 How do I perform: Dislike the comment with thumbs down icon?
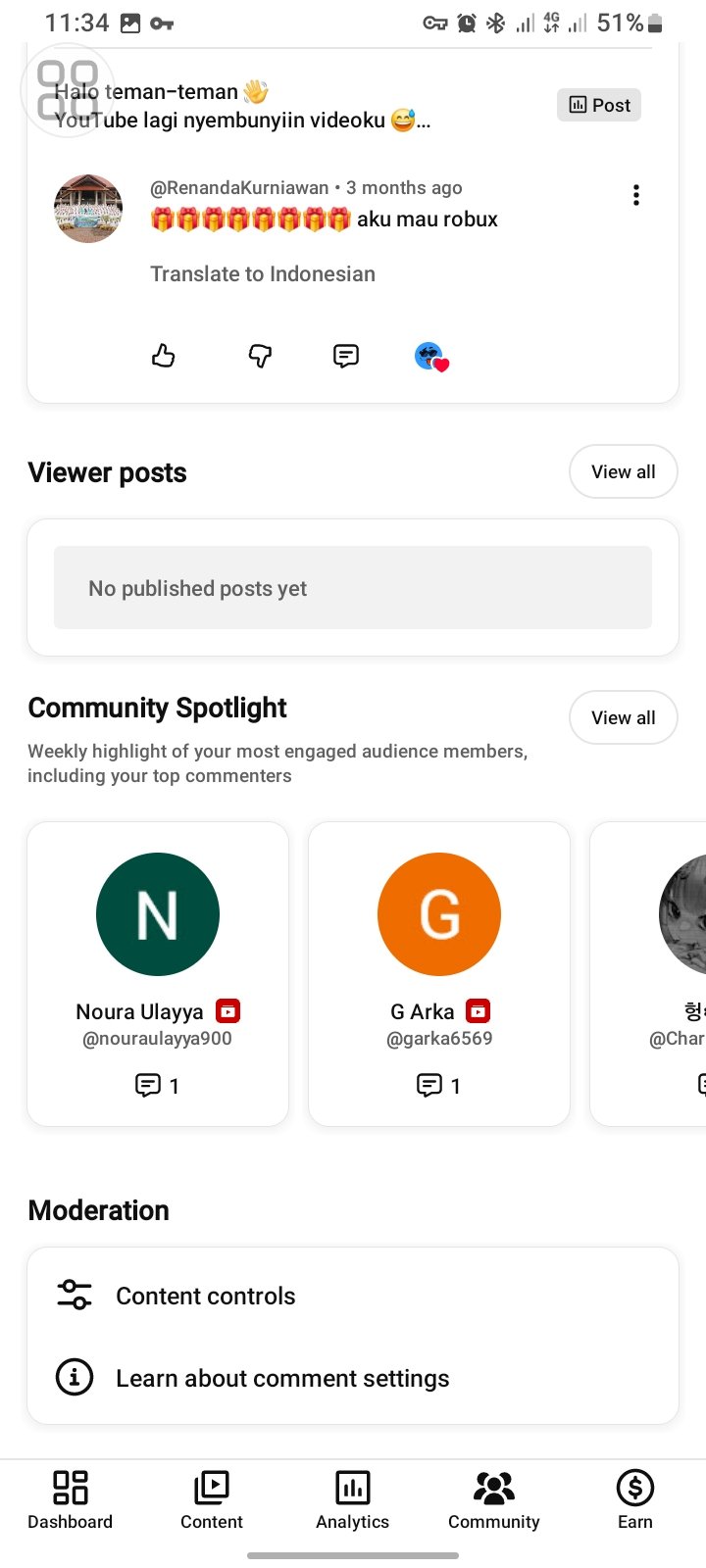[260, 356]
